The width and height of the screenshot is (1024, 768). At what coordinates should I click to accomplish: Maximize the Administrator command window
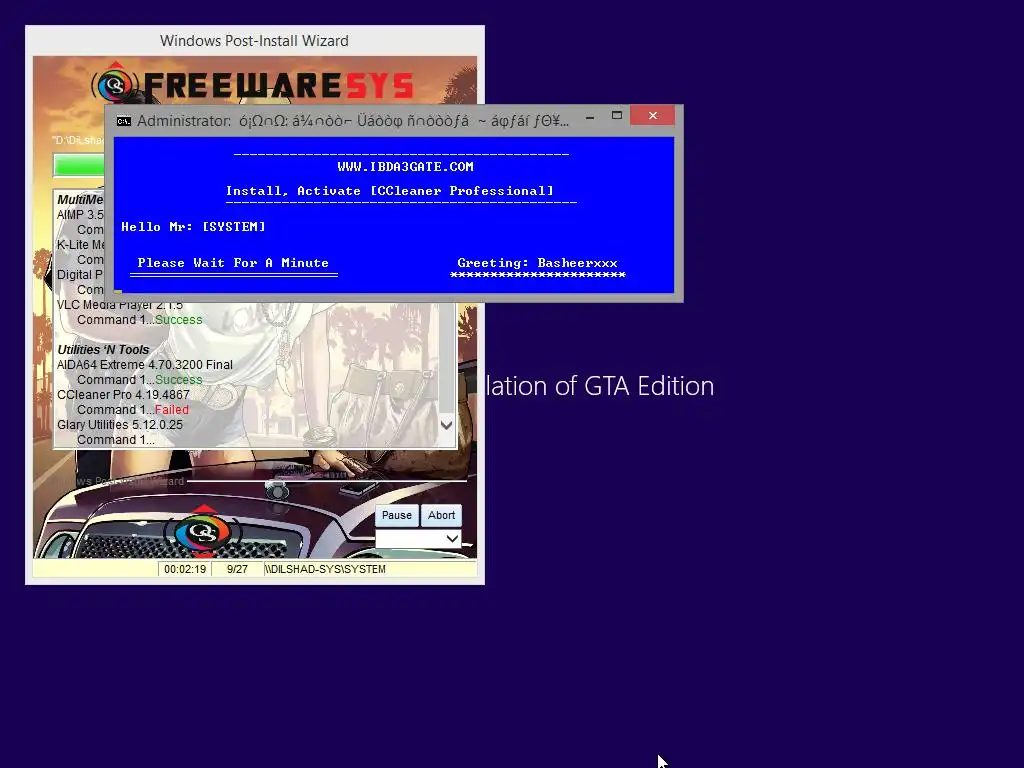(x=616, y=116)
